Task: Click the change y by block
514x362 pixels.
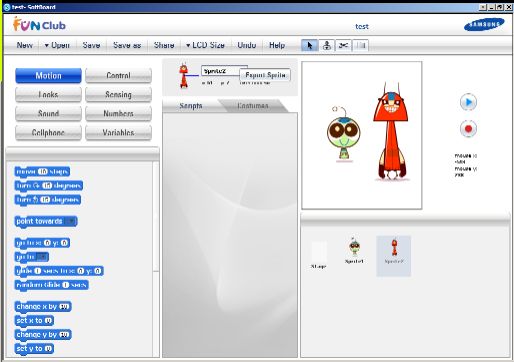Action: [x=43, y=334]
